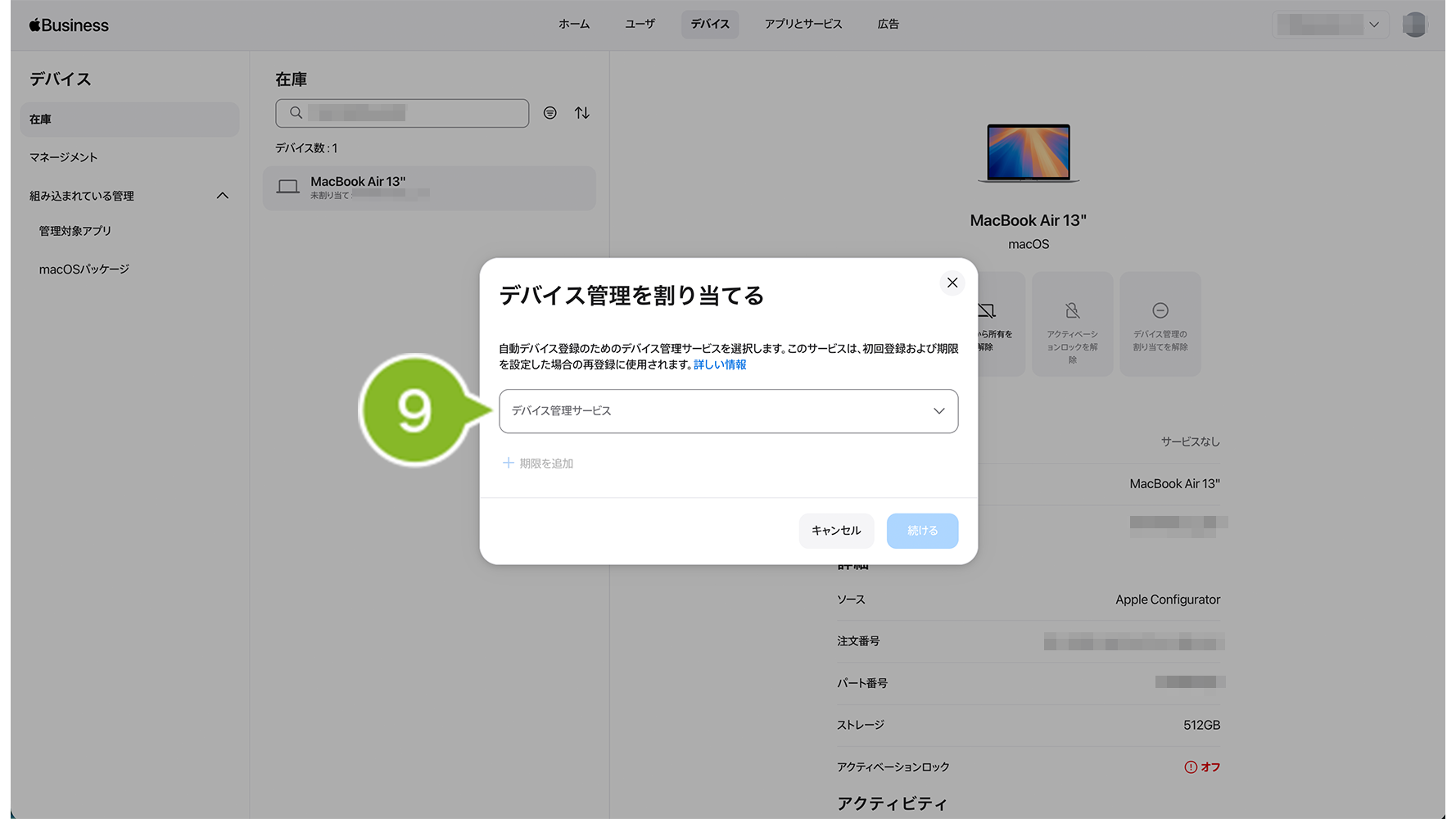Click the plus icon to add deadline
The image size is (1456, 819).
509,464
